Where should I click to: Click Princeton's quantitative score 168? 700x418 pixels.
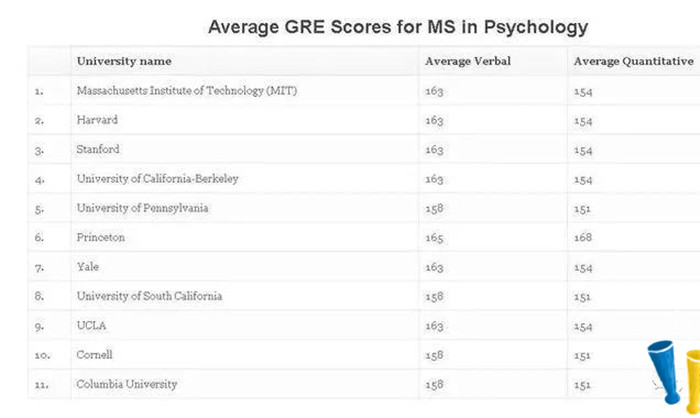coord(583,237)
